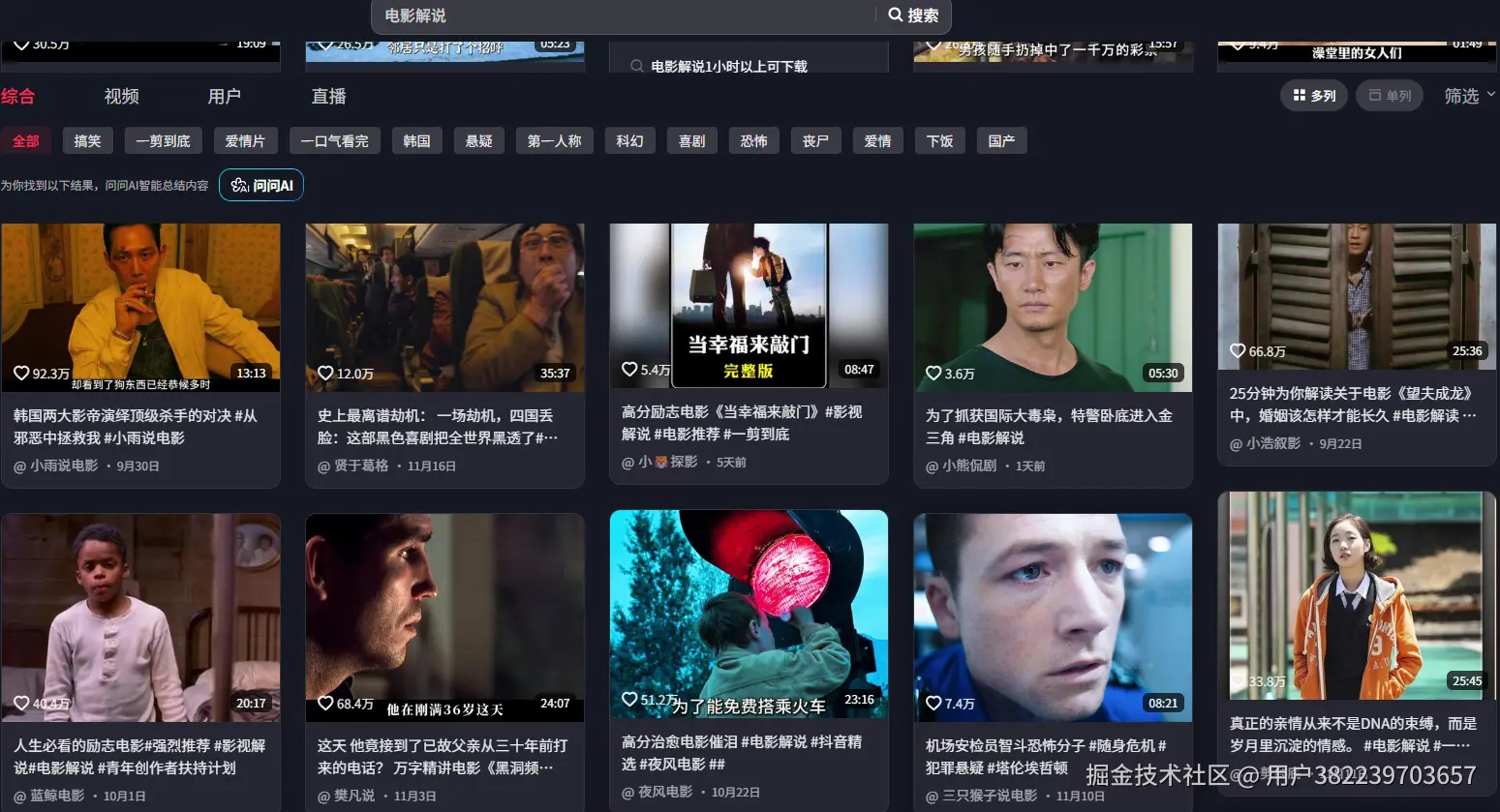This screenshot has width=1500, height=812.
Task: Open the 35:37 hijack movie thumbnail
Action: pyautogui.click(x=444, y=308)
